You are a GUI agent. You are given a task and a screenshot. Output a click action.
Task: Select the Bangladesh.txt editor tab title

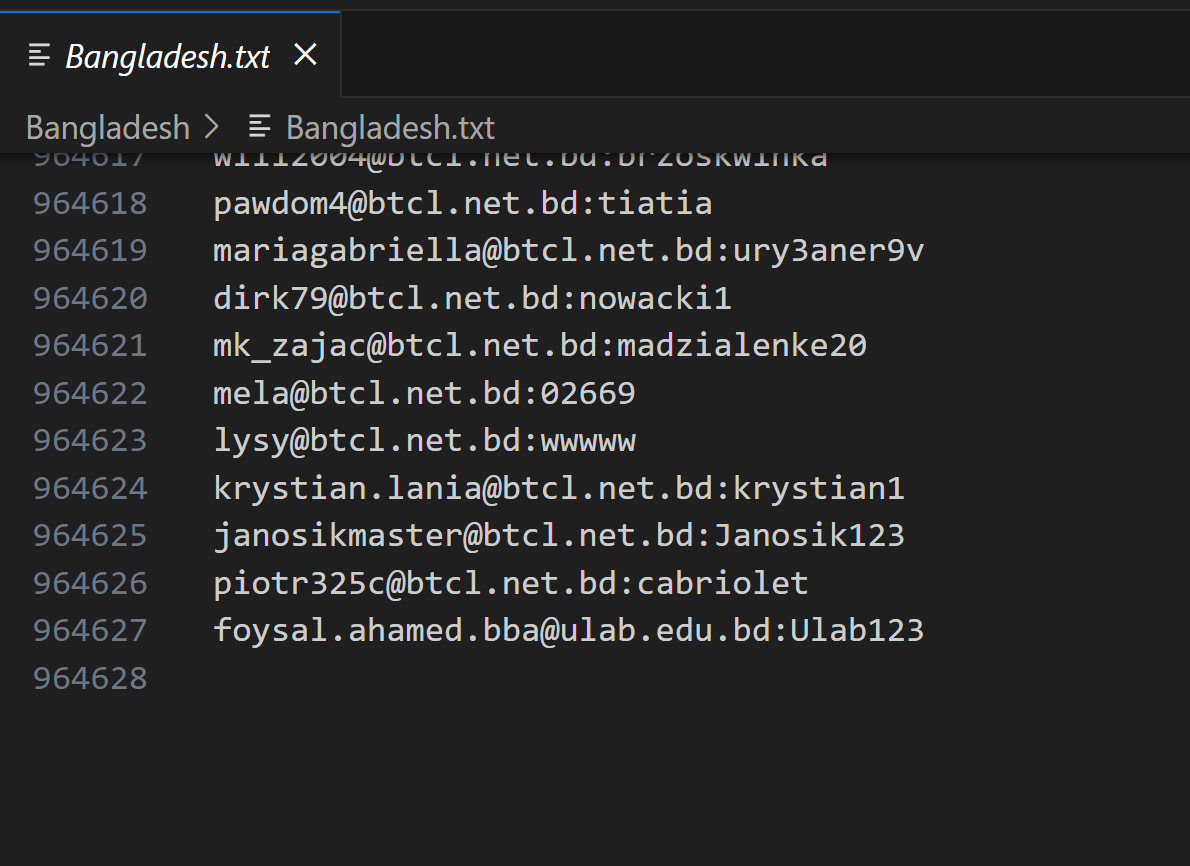[168, 56]
